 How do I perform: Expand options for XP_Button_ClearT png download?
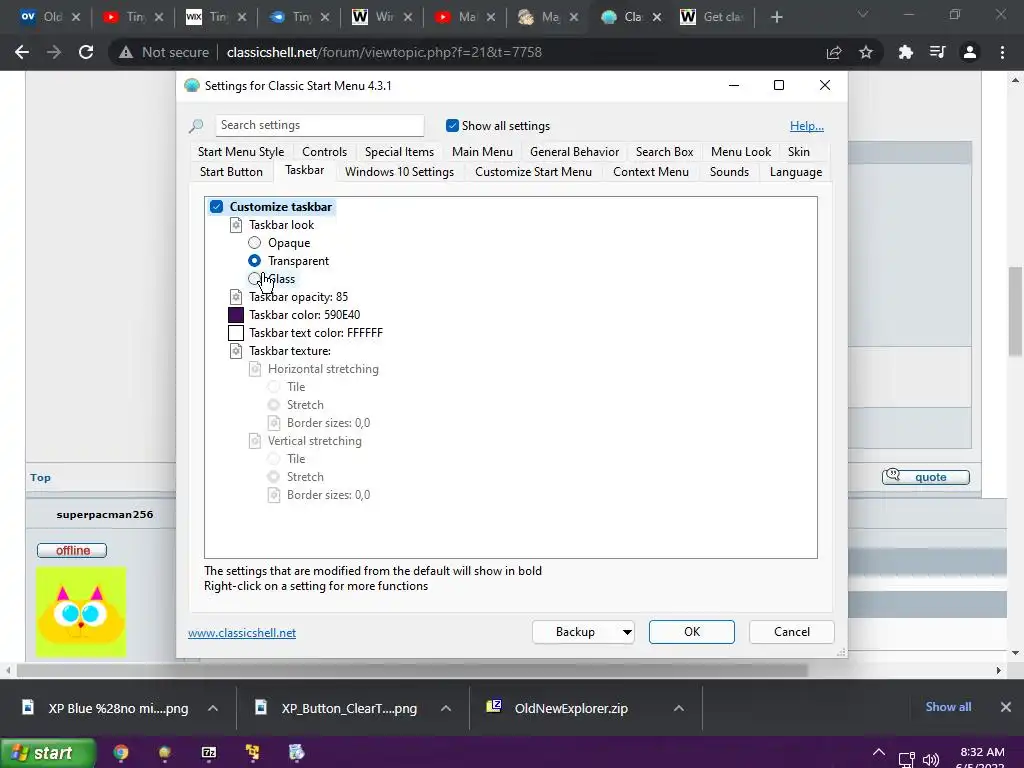[446, 708]
